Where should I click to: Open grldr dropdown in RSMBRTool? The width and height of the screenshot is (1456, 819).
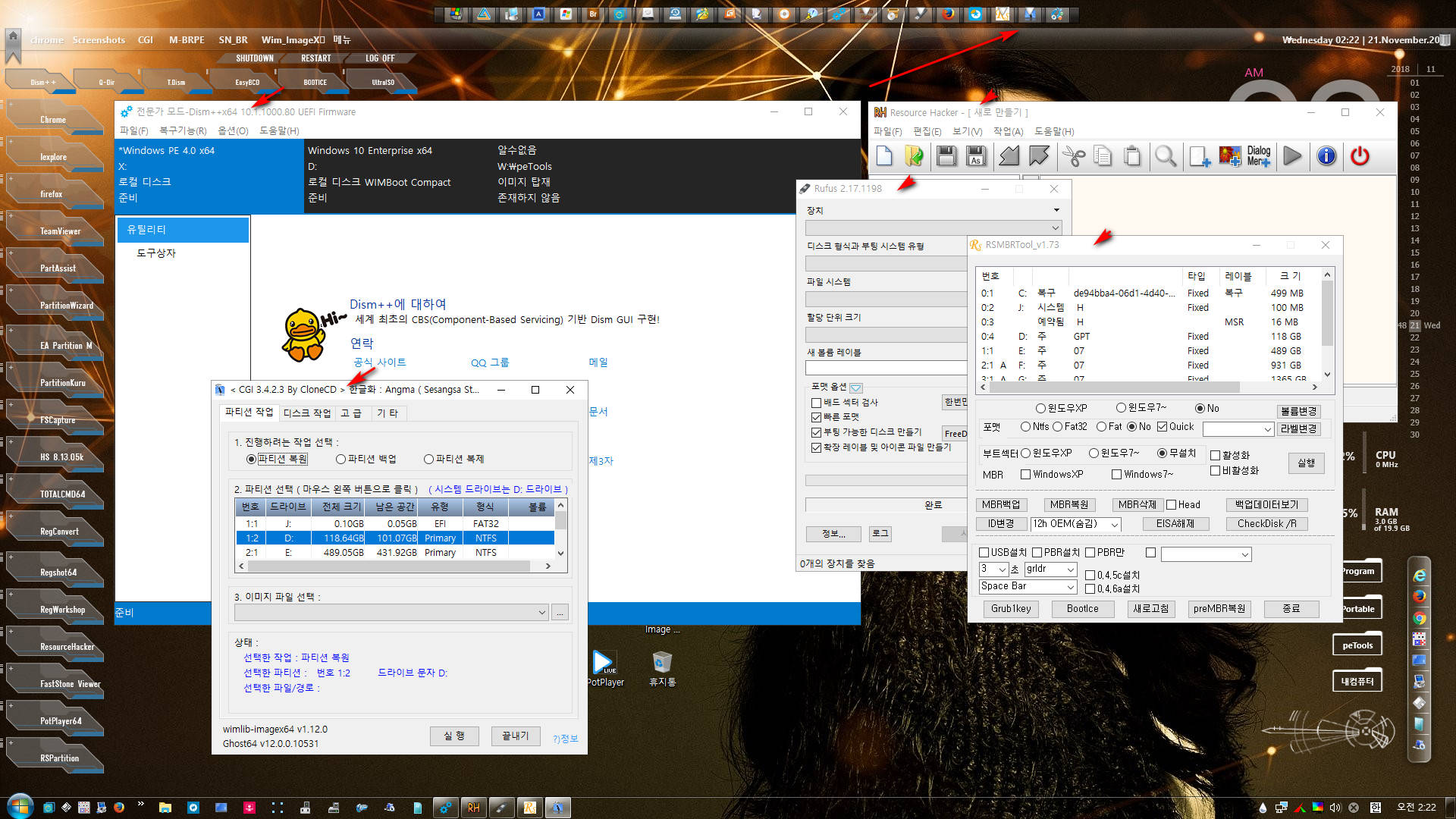tap(1050, 569)
